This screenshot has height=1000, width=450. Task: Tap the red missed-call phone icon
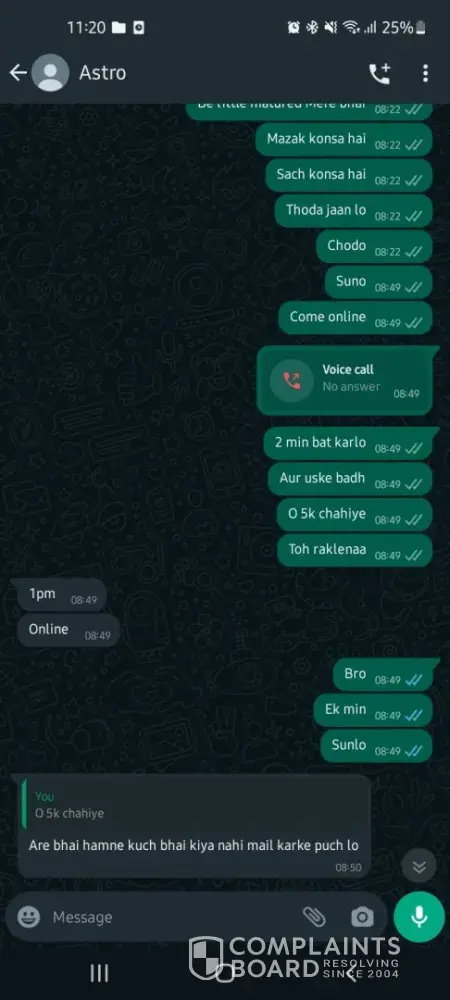(x=291, y=381)
